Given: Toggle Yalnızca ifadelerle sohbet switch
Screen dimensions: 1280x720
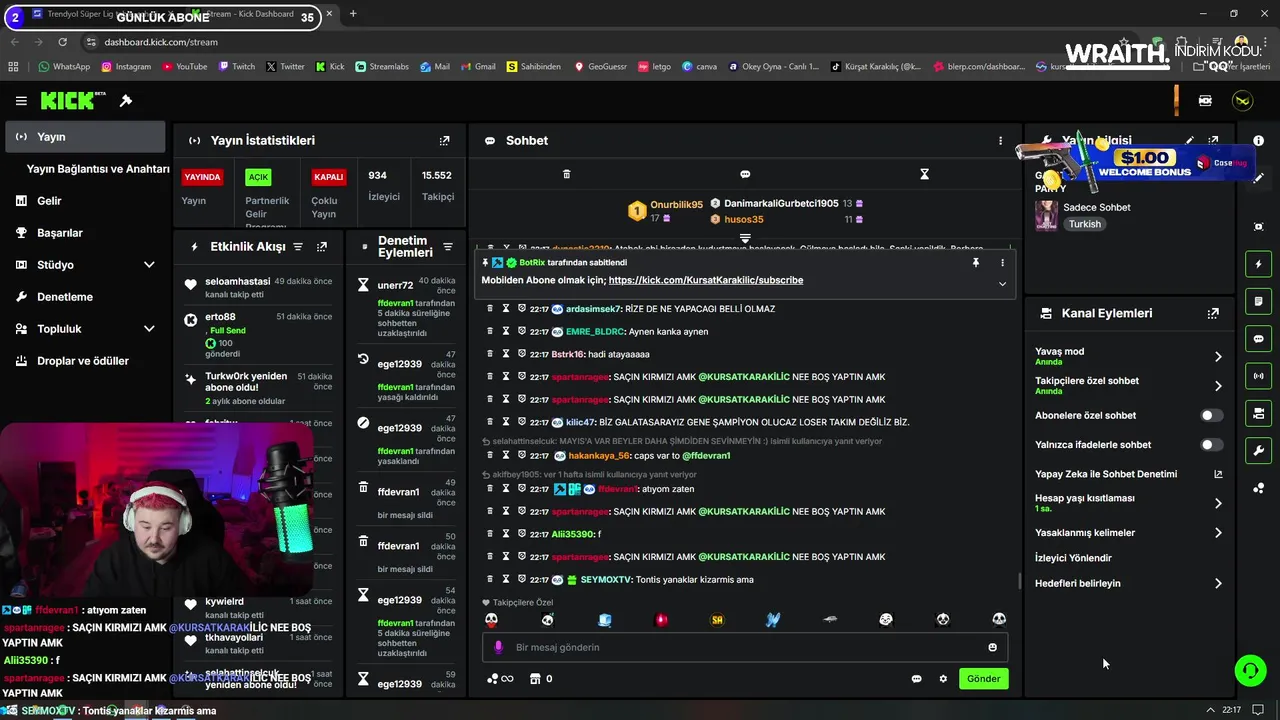Looking at the screenshot, I should coord(1211,445).
